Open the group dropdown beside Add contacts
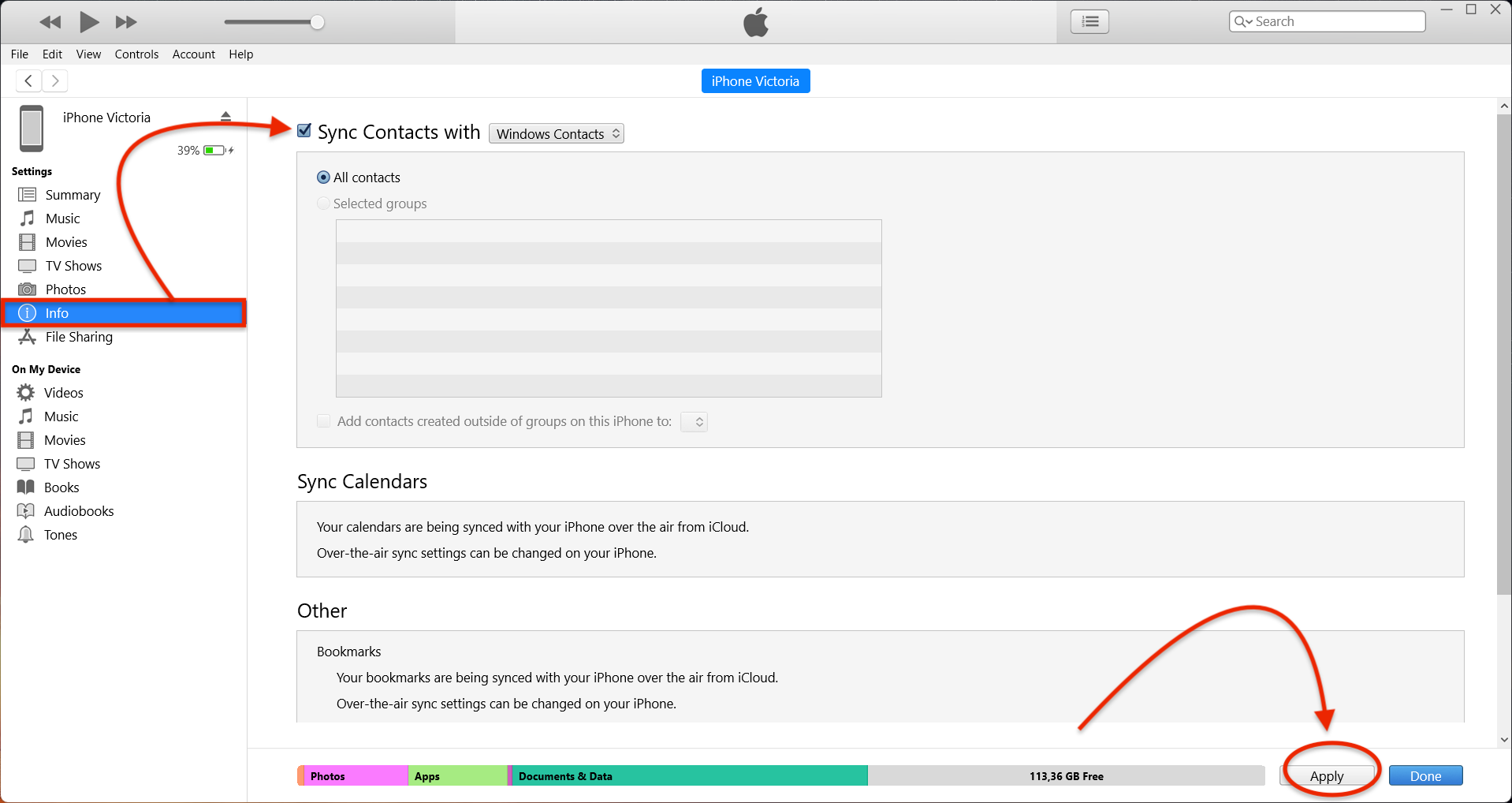The image size is (1512, 803). 694,422
